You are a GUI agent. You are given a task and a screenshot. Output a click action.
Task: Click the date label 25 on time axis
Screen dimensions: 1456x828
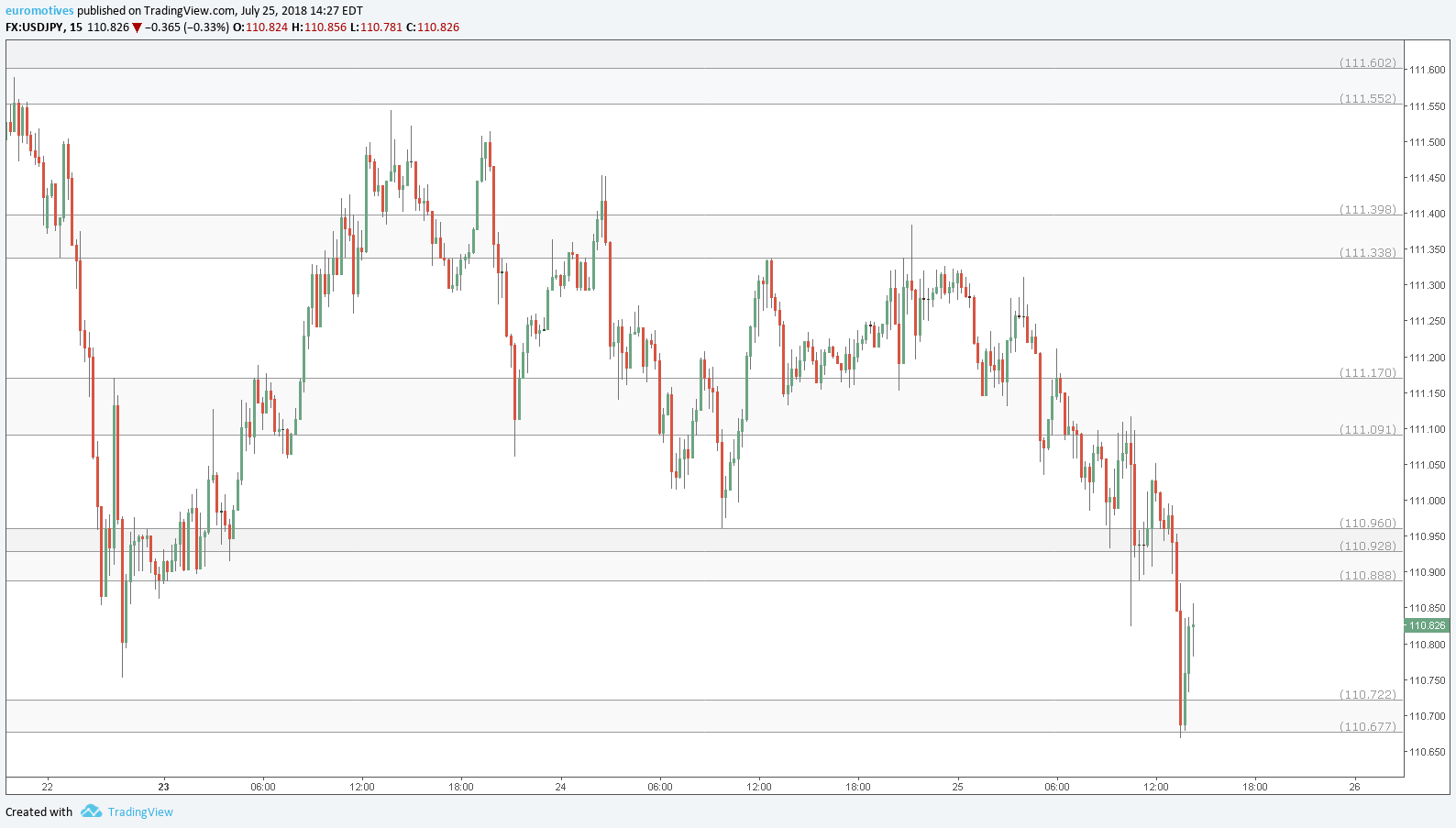(x=957, y=787)
